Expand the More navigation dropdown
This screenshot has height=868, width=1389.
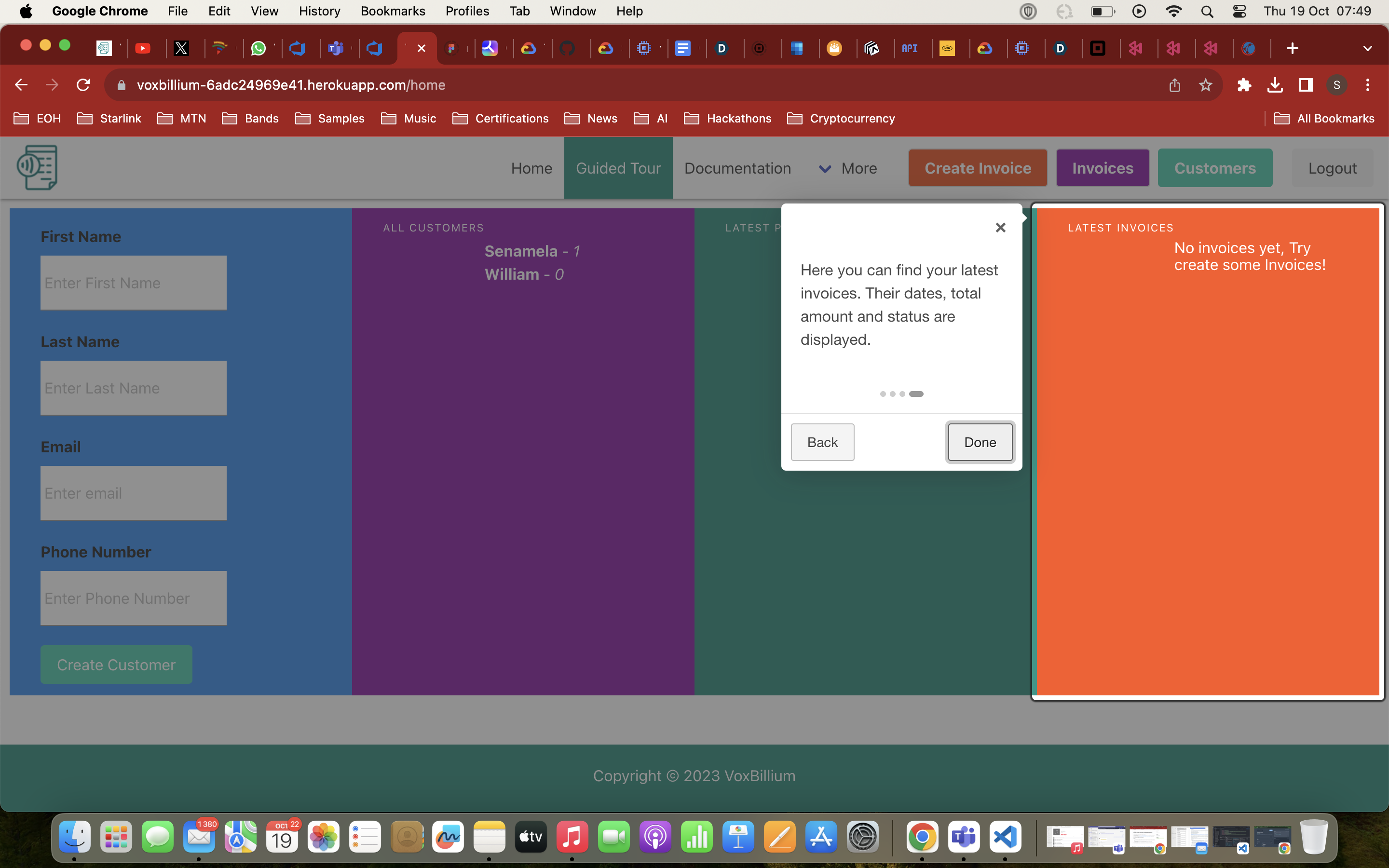tap(848, 168)
